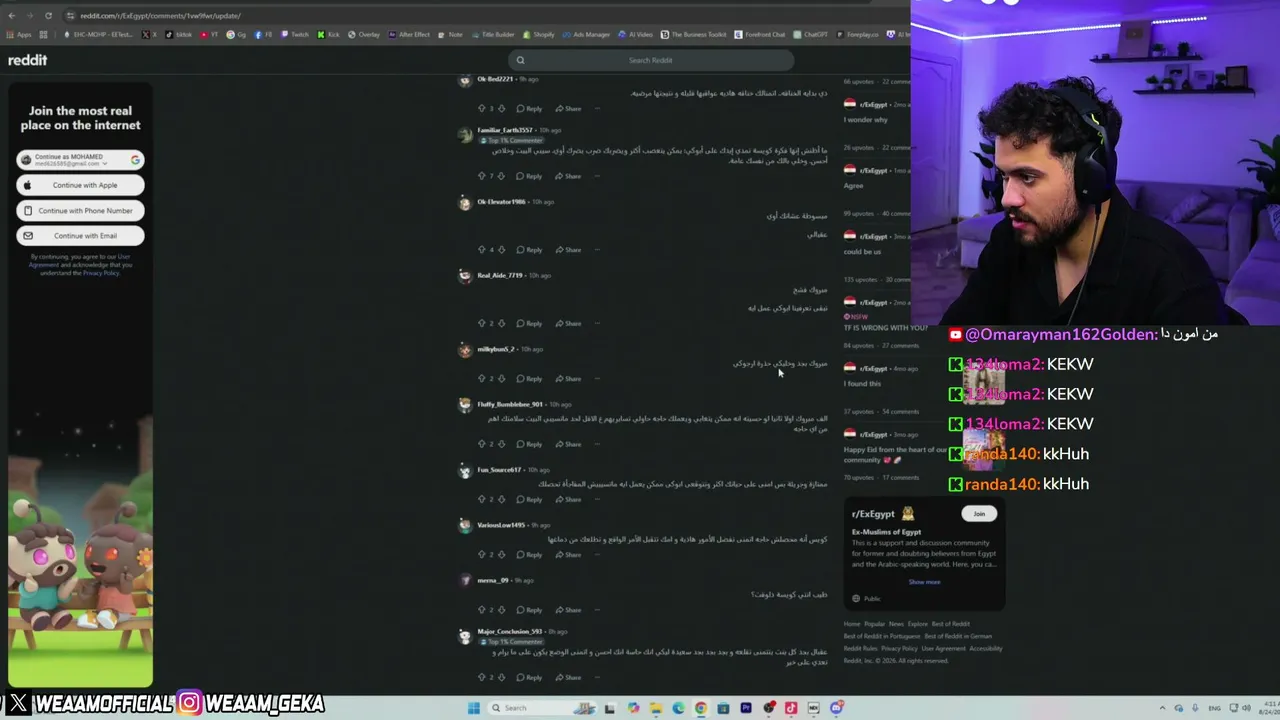Open more options on milkybun5_2 comment
Viewport: 1280px width, 720px height.
598,378
